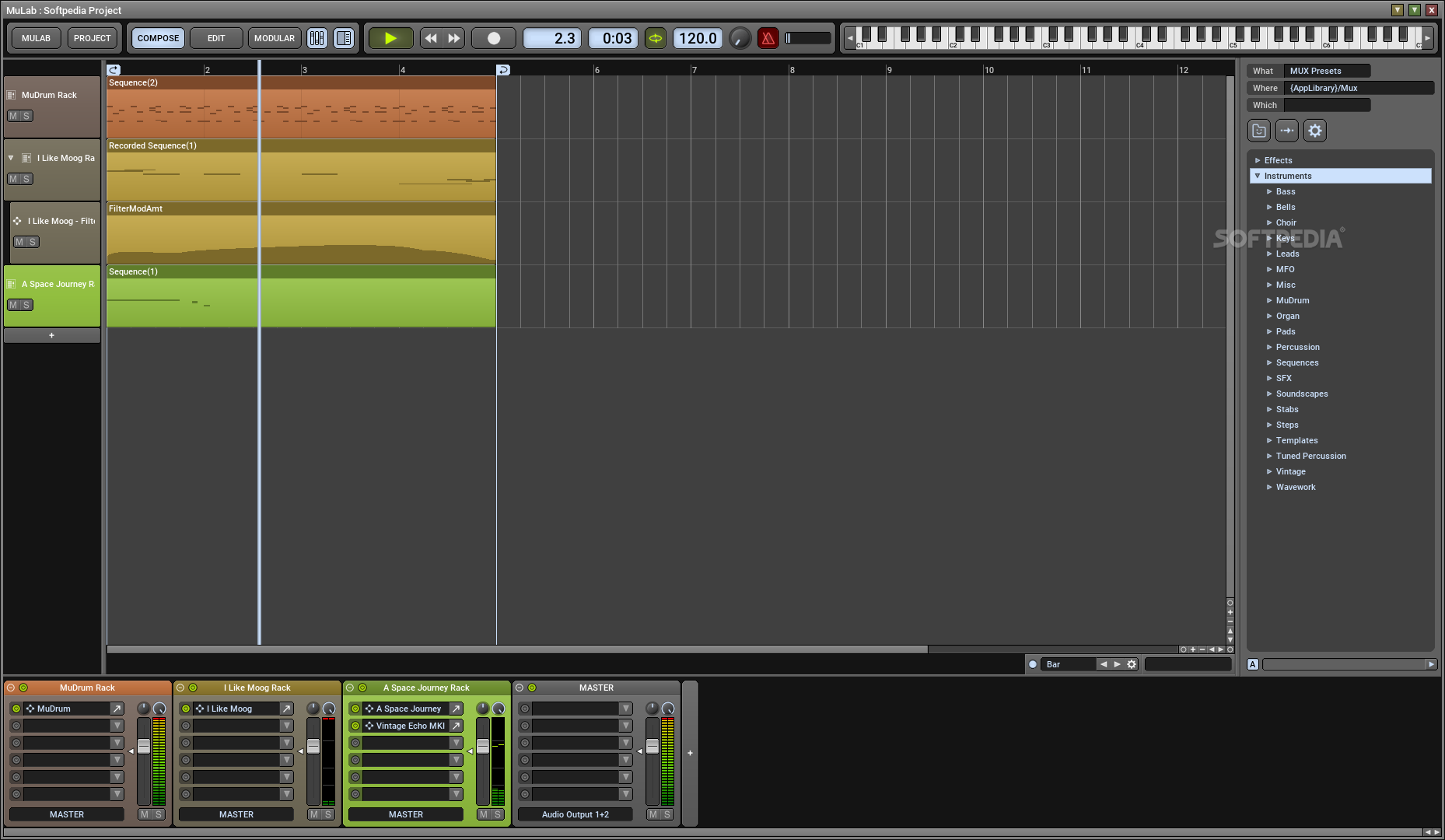Expand the MuDrum instruments folder
1445x840 pixels.
pos(1269,300)
